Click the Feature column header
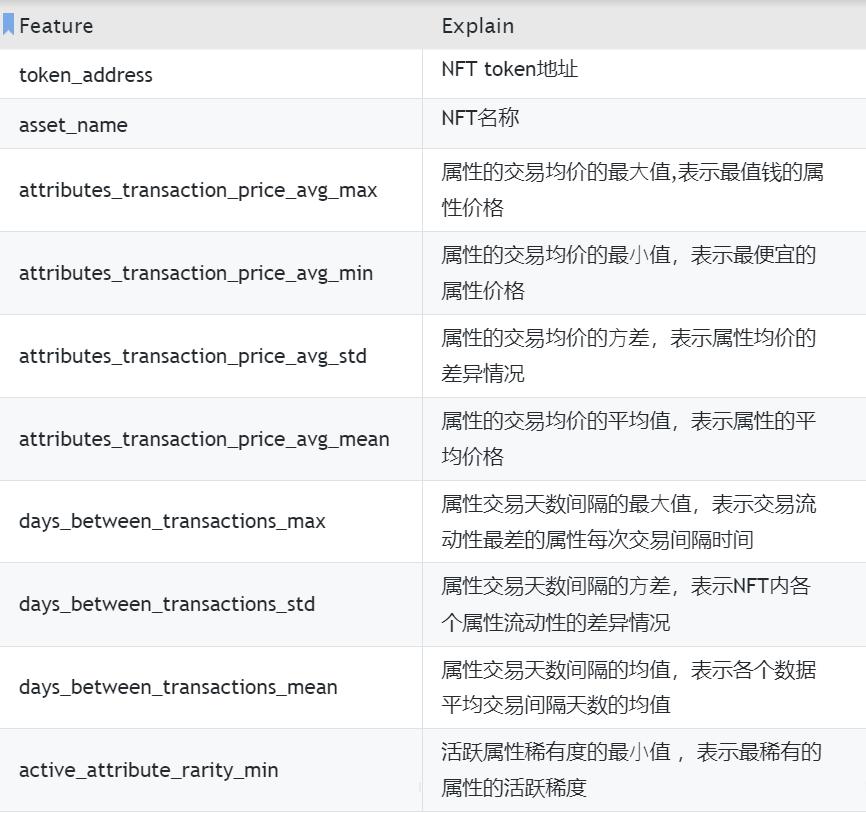Viewport: 866px width, 813px height. tap(56, 26)
